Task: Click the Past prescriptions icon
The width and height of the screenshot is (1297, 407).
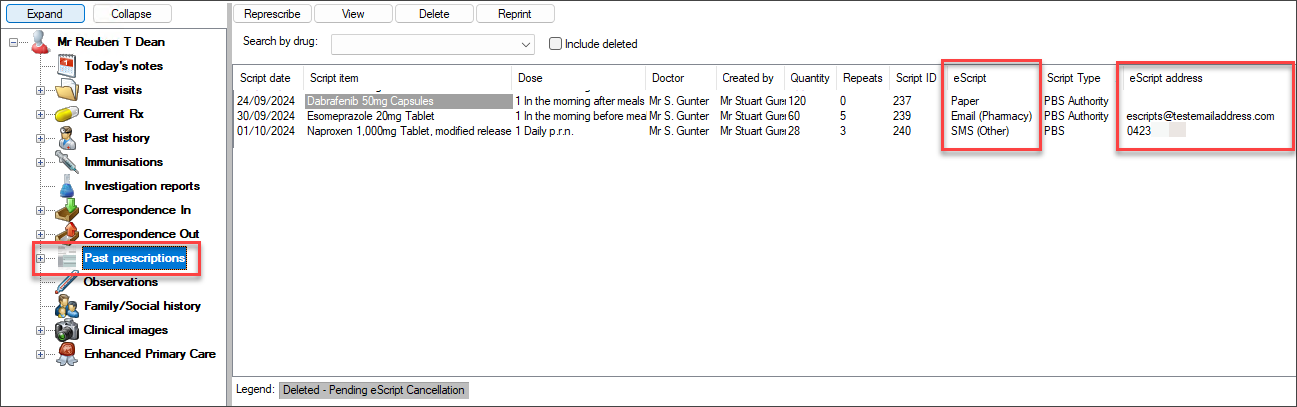Action: pos(67,258)
